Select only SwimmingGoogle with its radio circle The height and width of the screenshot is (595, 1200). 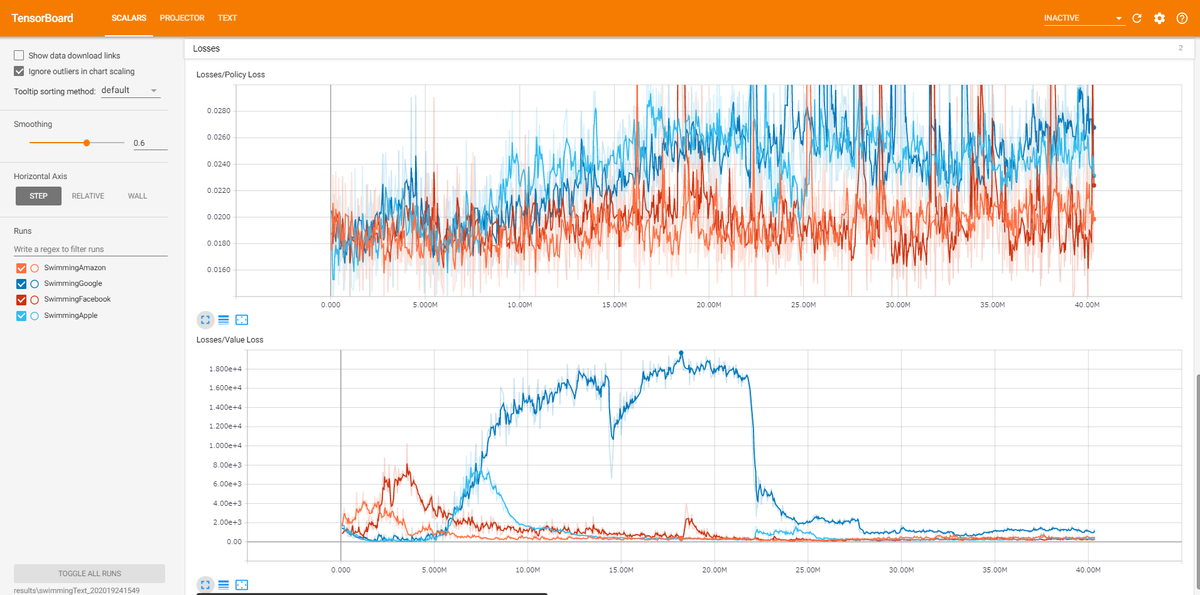coord(35,284)
